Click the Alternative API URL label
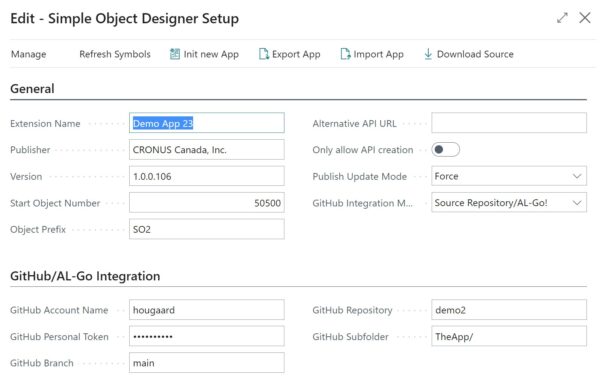The width and height of the screenshot is (600, 384). pos(354,124)
